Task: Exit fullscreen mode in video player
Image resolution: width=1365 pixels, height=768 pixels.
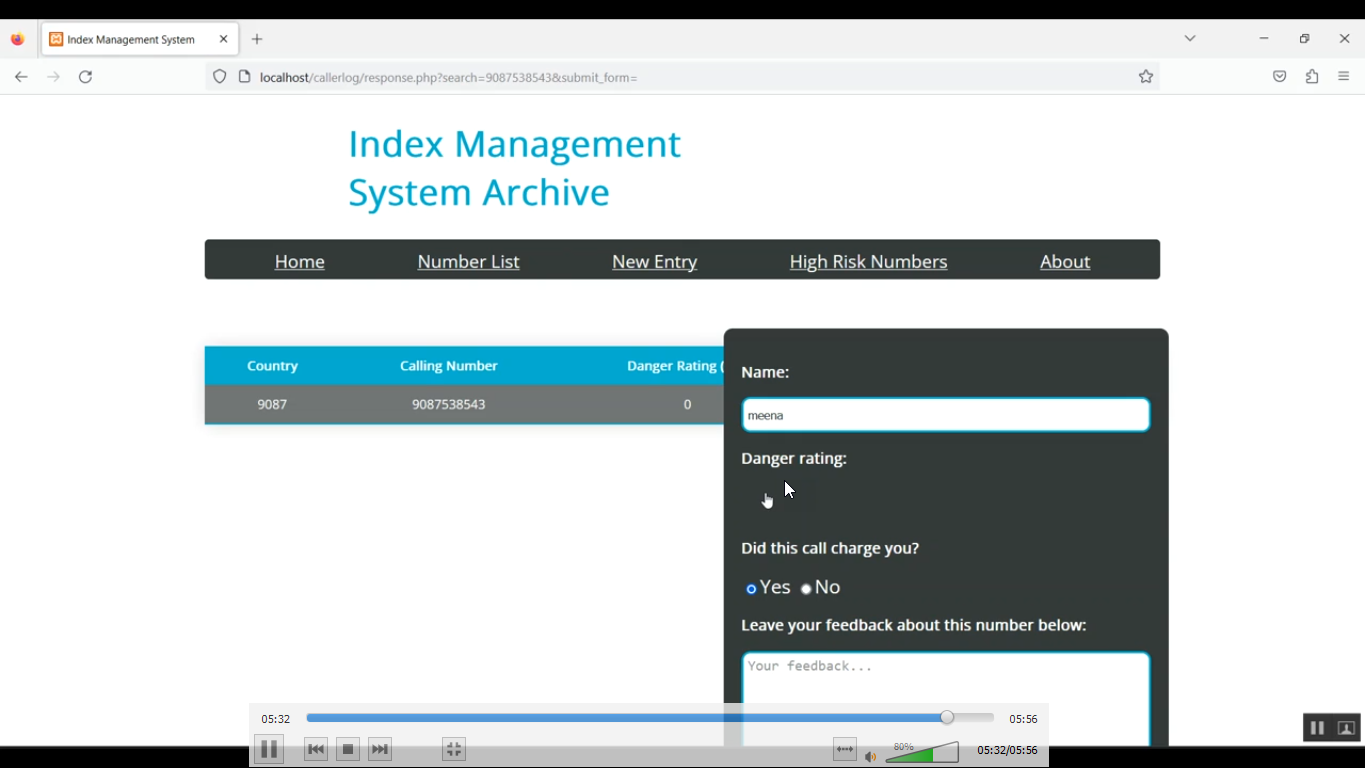Action: pos(454,749)
